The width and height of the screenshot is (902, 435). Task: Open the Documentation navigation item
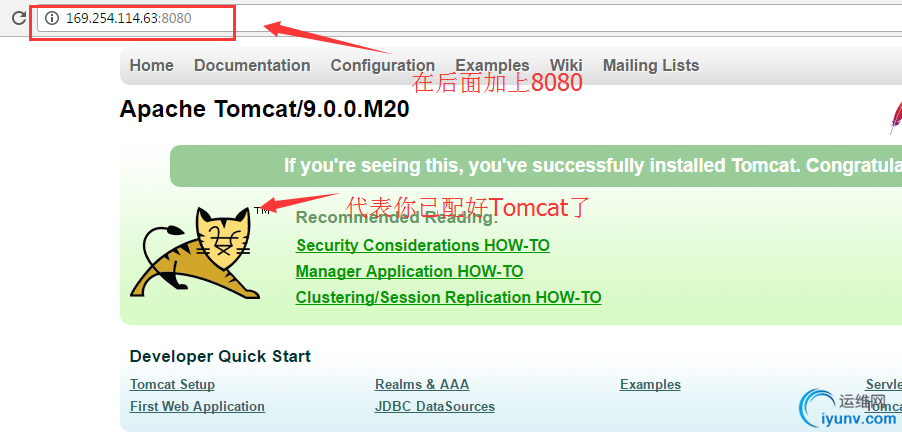(252, 66)
